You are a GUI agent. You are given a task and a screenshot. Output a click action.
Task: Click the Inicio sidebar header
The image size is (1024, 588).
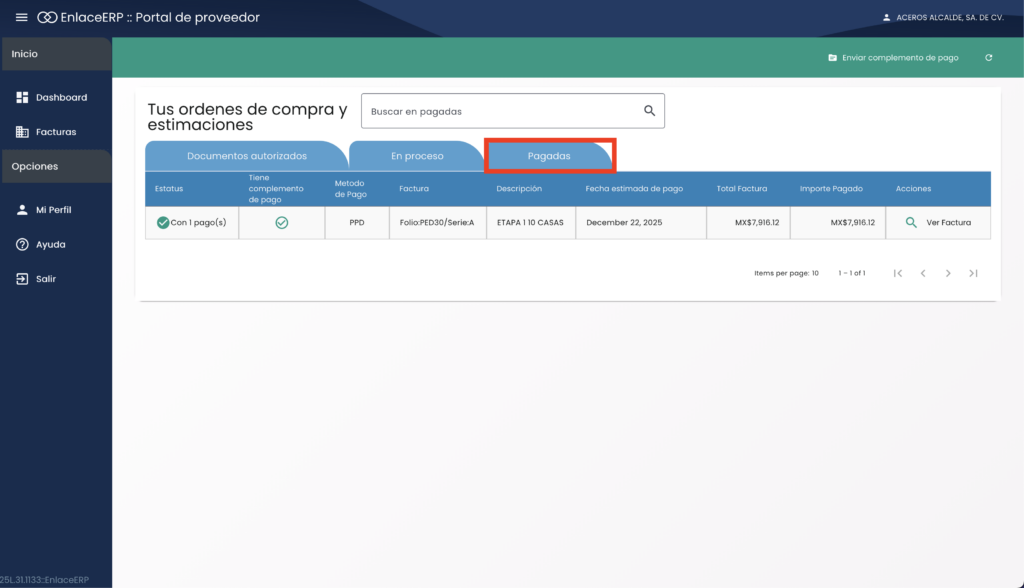click(x=56, y=54)
